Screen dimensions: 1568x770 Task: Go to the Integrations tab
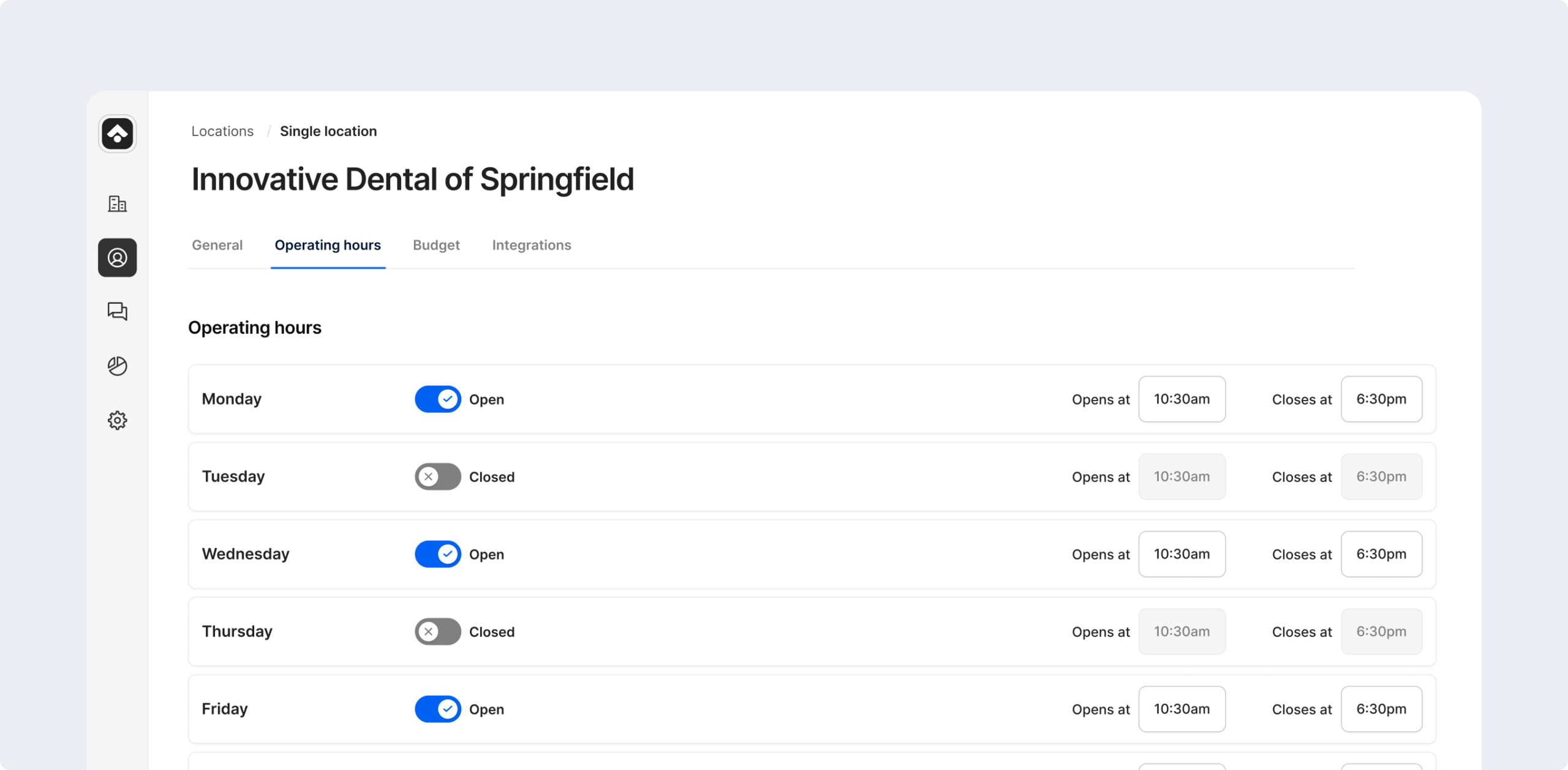tap(532, 246)
